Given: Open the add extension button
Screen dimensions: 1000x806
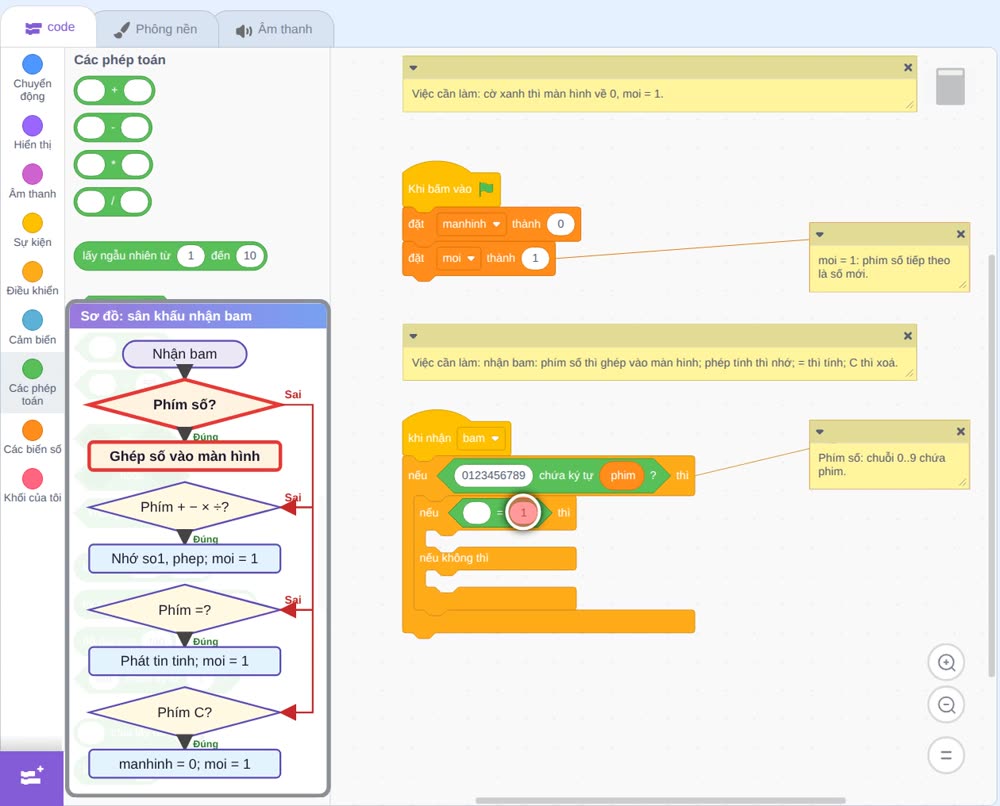Looking at the screenshot, I should 32,777.
